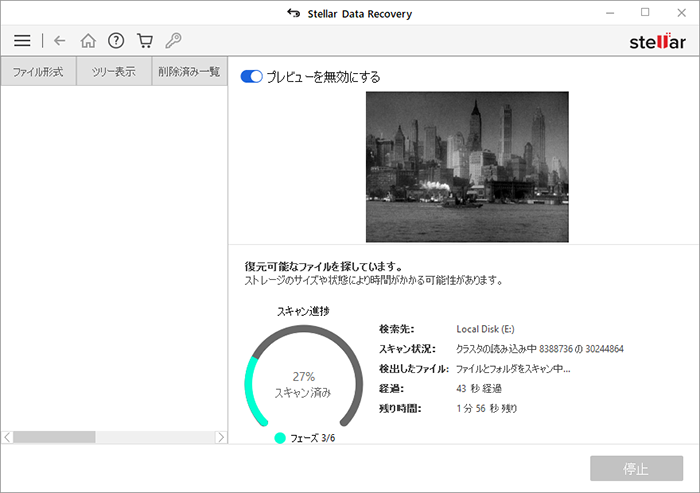Click the ファイルとフォルダをスキャン中... text
Screen dimensions: 700x493
pos(513,369)
